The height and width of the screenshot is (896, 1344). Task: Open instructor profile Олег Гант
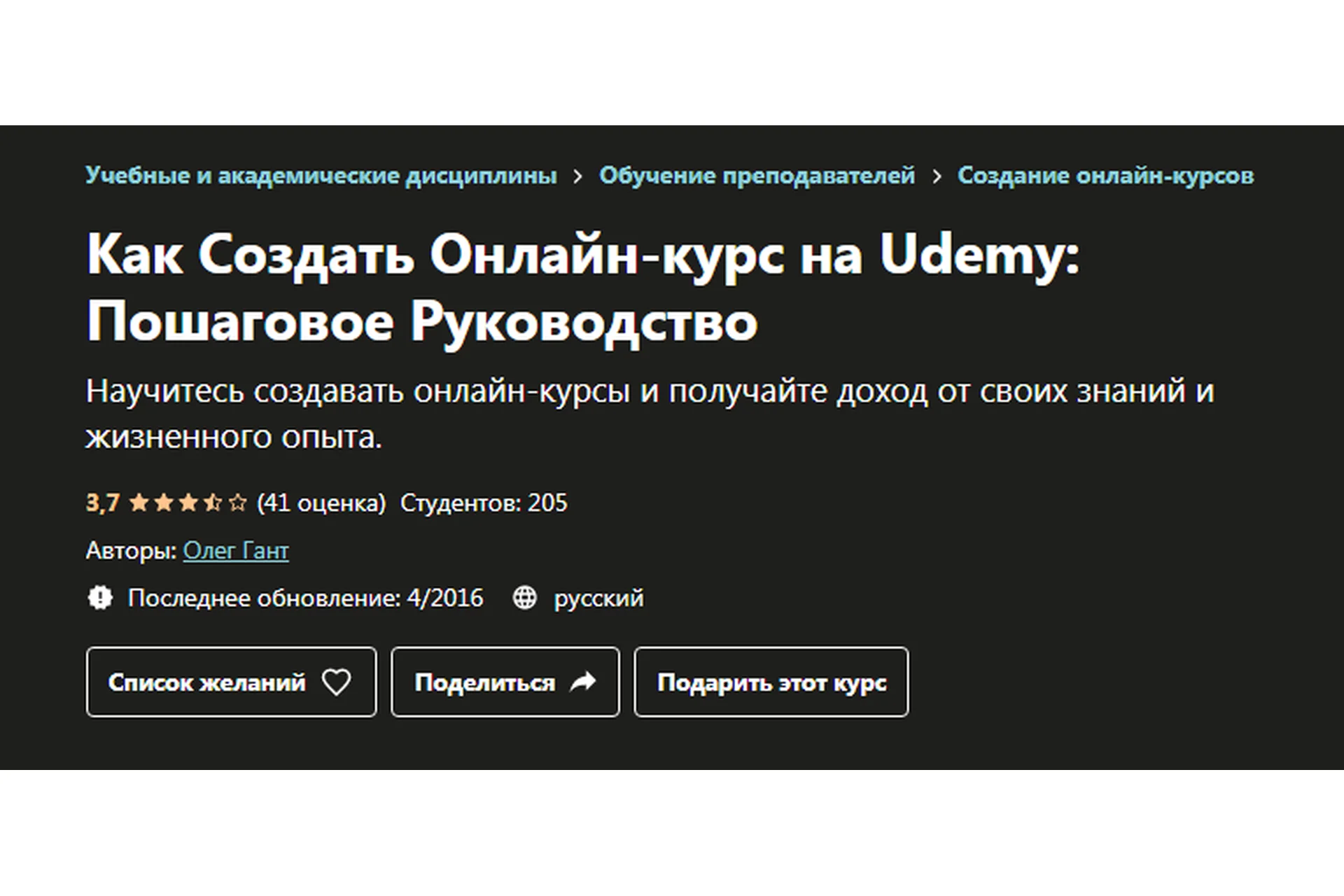(x=235, y=551)
